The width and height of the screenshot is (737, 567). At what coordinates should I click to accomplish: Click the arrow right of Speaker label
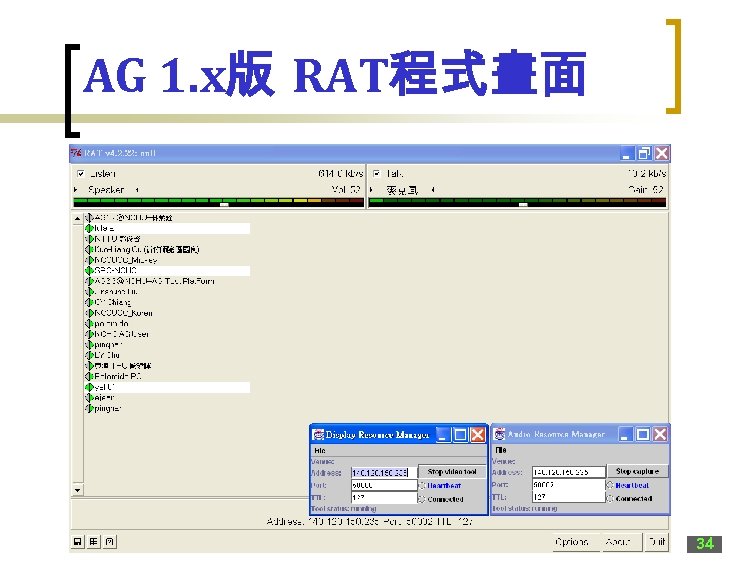point(137,190)
